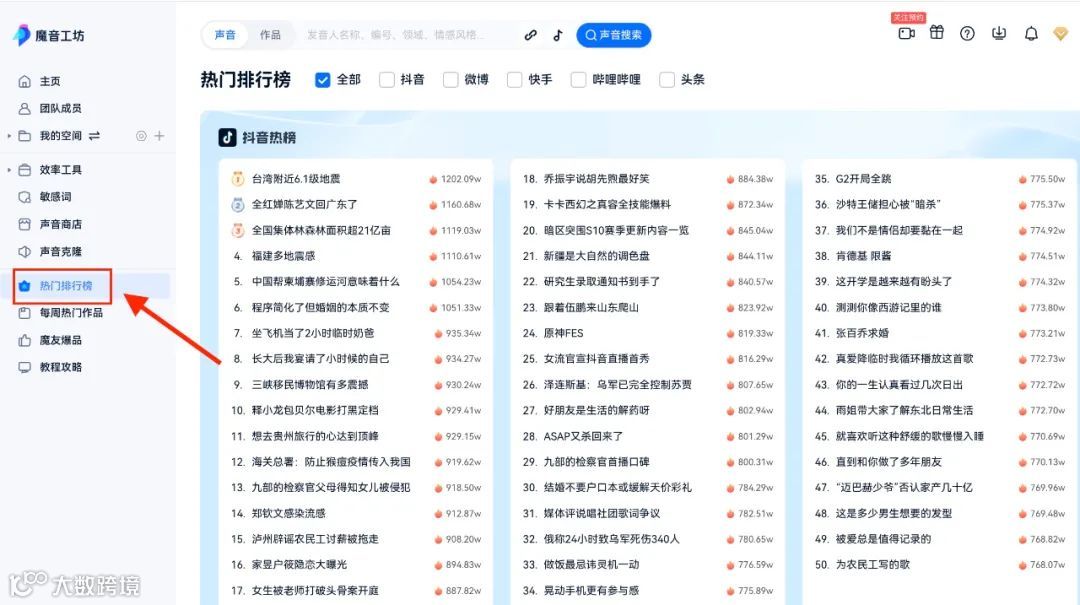The image size is (1080, 605).
Task: Click first-place medal icon
Action: 238,179
